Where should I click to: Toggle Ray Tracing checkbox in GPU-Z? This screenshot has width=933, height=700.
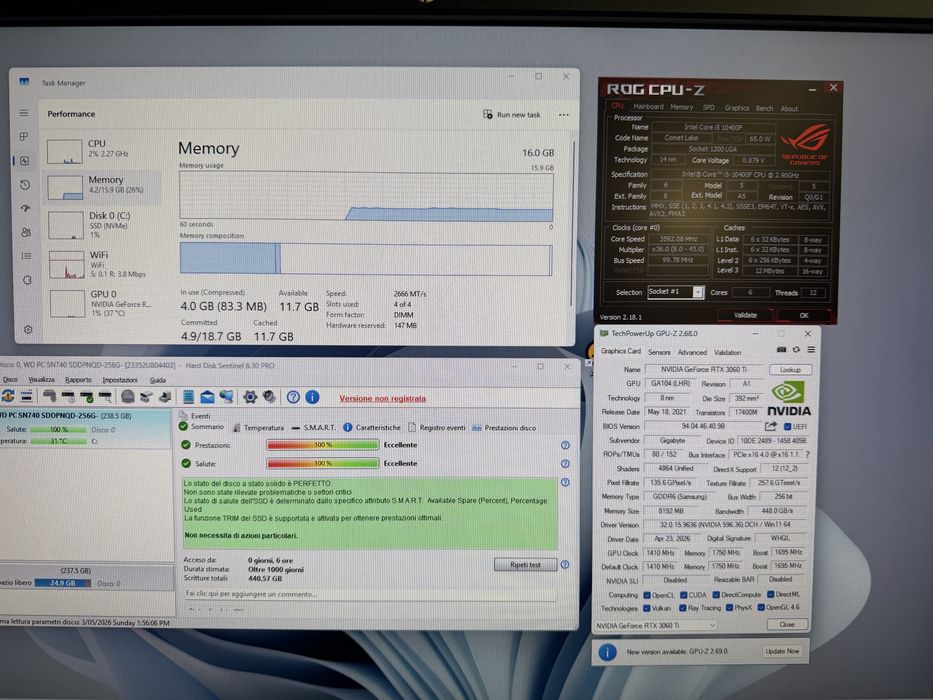point(682,608)
